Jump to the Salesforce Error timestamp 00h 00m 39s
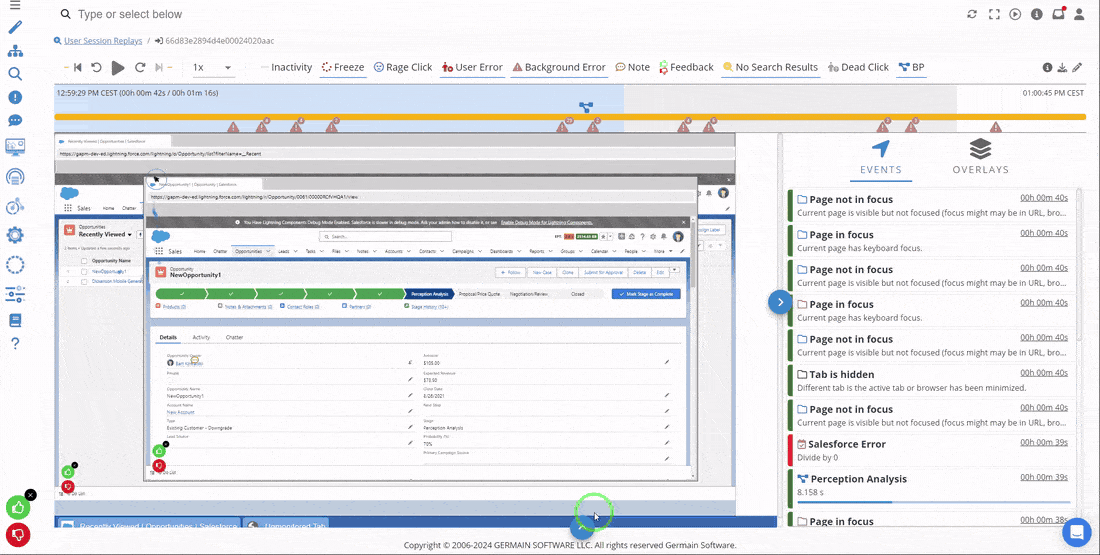The height and width of the screenshot is (555, 1100). (1044, 443)
